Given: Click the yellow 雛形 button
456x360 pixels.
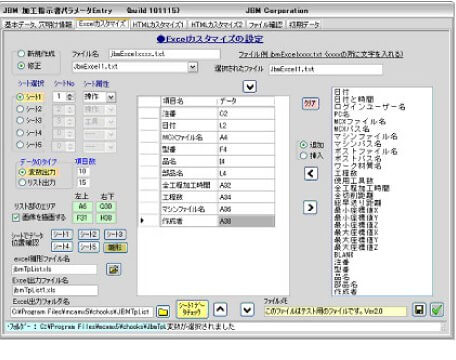Looking at the screenshot, I should [115, 247].
